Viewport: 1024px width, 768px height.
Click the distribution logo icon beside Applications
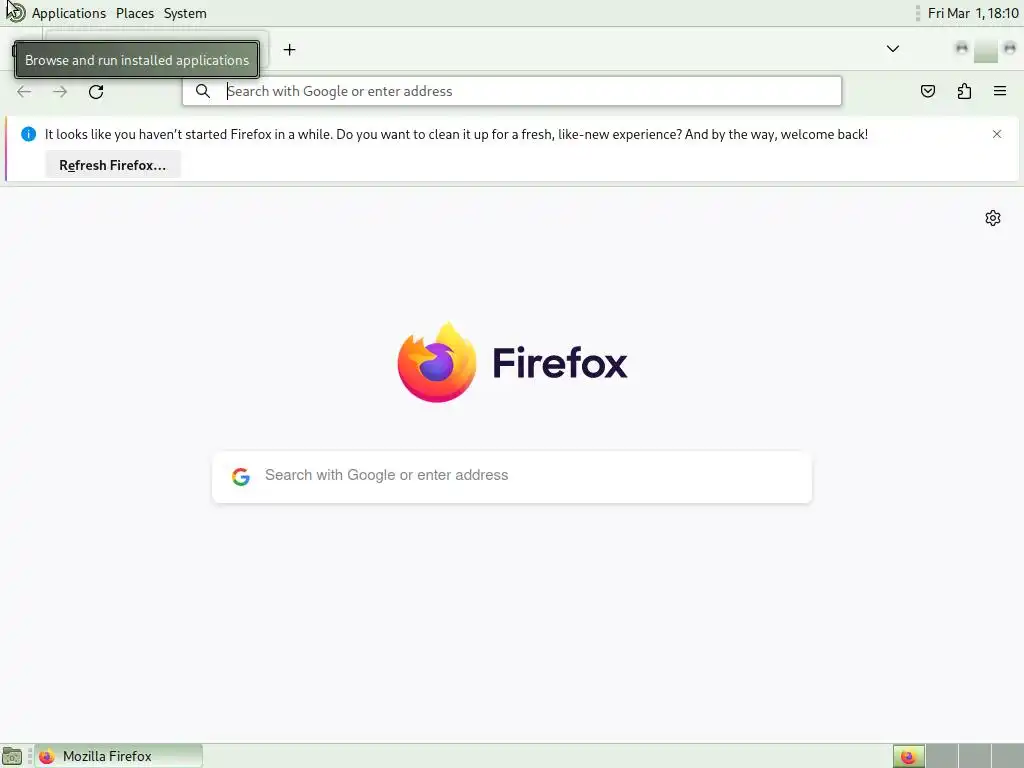[x=16, y=12]
